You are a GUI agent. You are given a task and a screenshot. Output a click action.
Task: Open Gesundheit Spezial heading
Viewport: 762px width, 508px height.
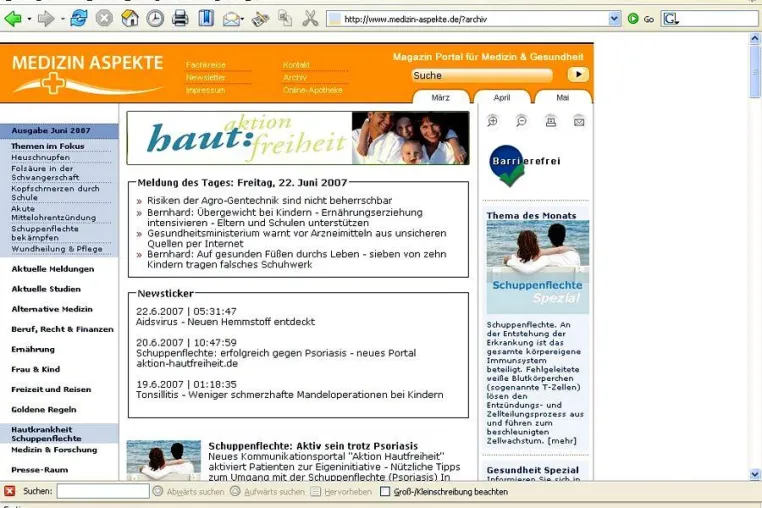[533, 470]
